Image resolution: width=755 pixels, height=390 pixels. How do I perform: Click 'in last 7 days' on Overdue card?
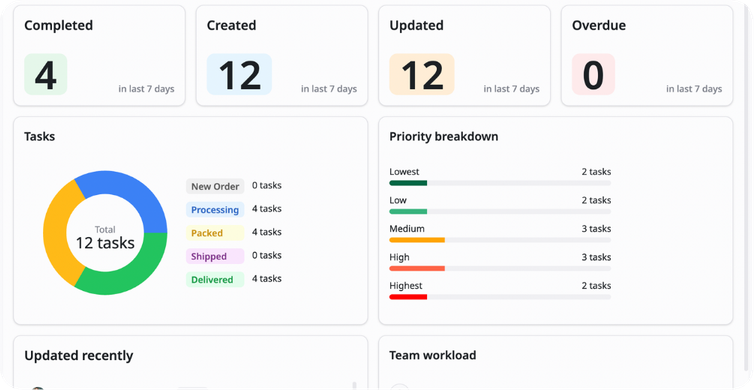click(694, 89)
